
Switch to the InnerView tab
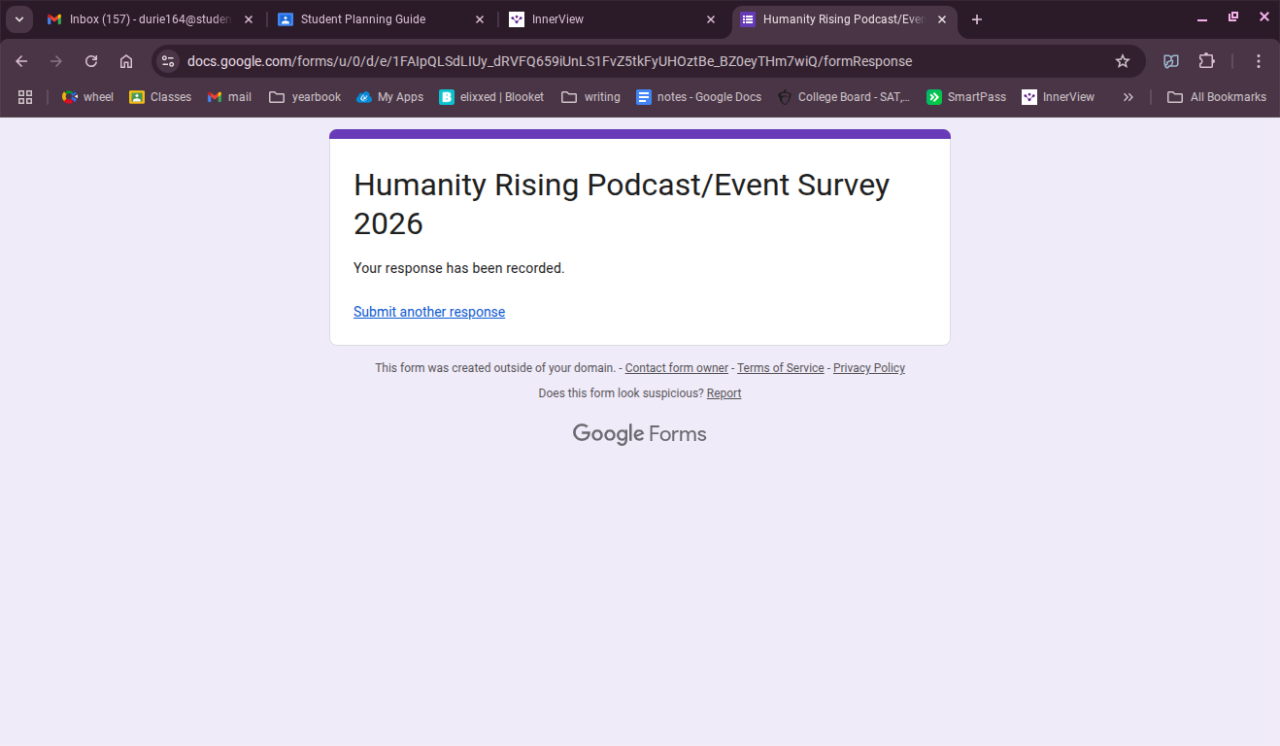tap(612, 19)
